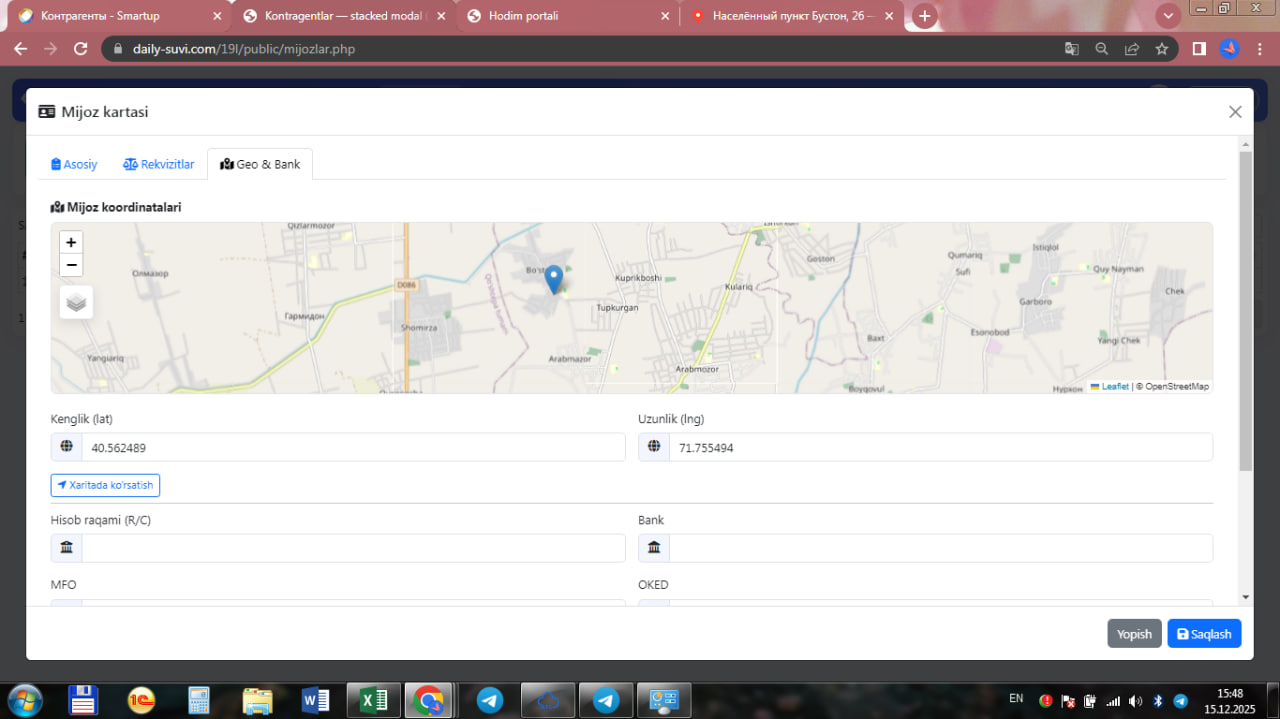Launch Excel from the taskbar
Image resolution: width=1280 pixels, height=719 pixels.
(x=373, y=700)
